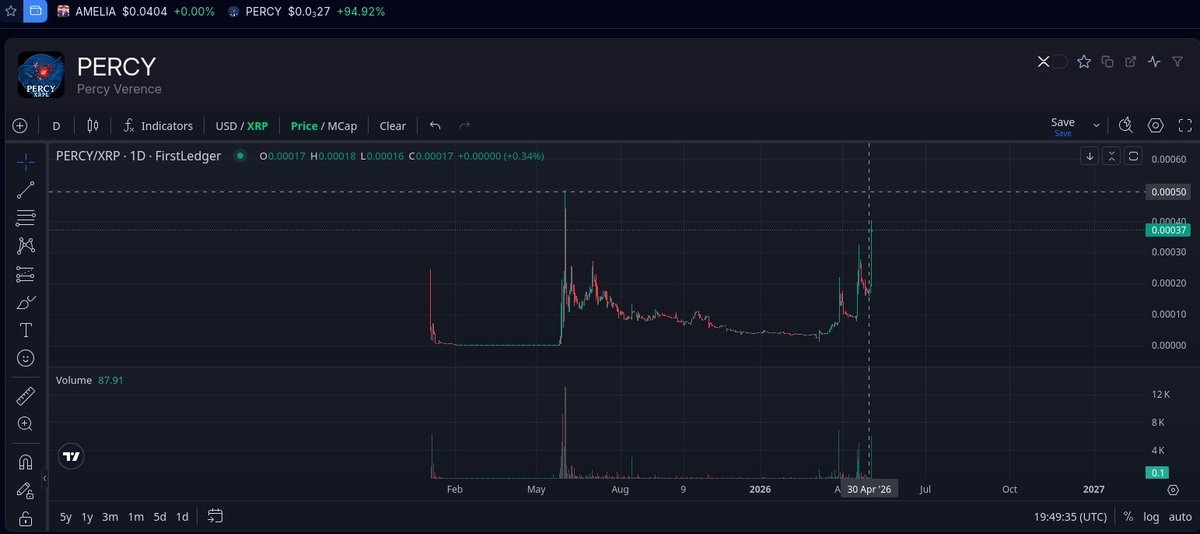The image size is (1200, 534).
Task: Maximize the chart pane button
Action: coord(1133,156)
